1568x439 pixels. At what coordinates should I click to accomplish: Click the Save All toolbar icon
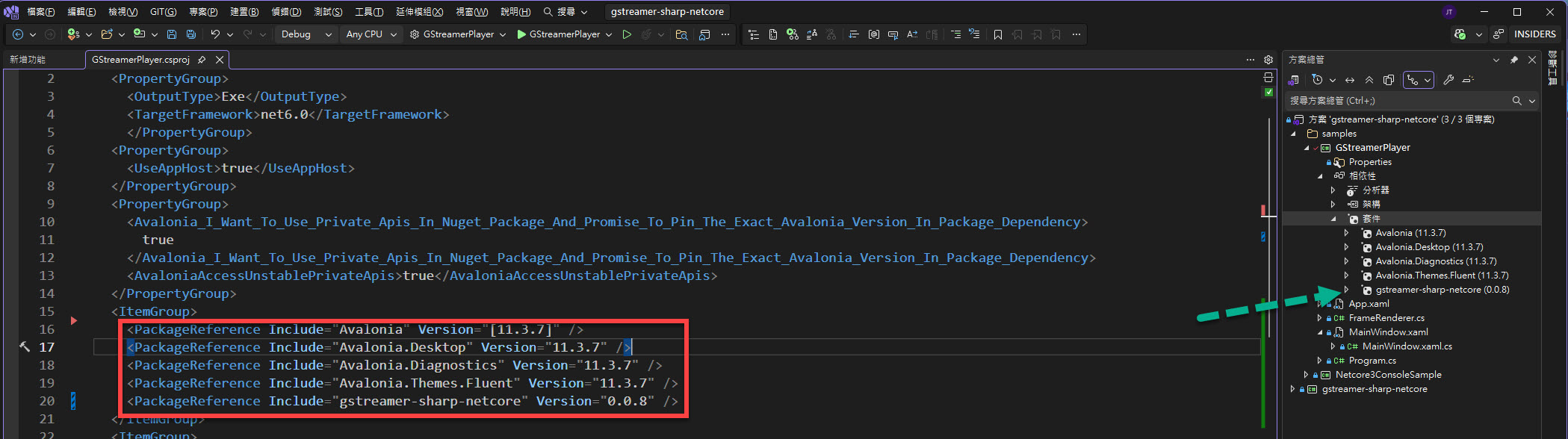[x=191, y=34]
